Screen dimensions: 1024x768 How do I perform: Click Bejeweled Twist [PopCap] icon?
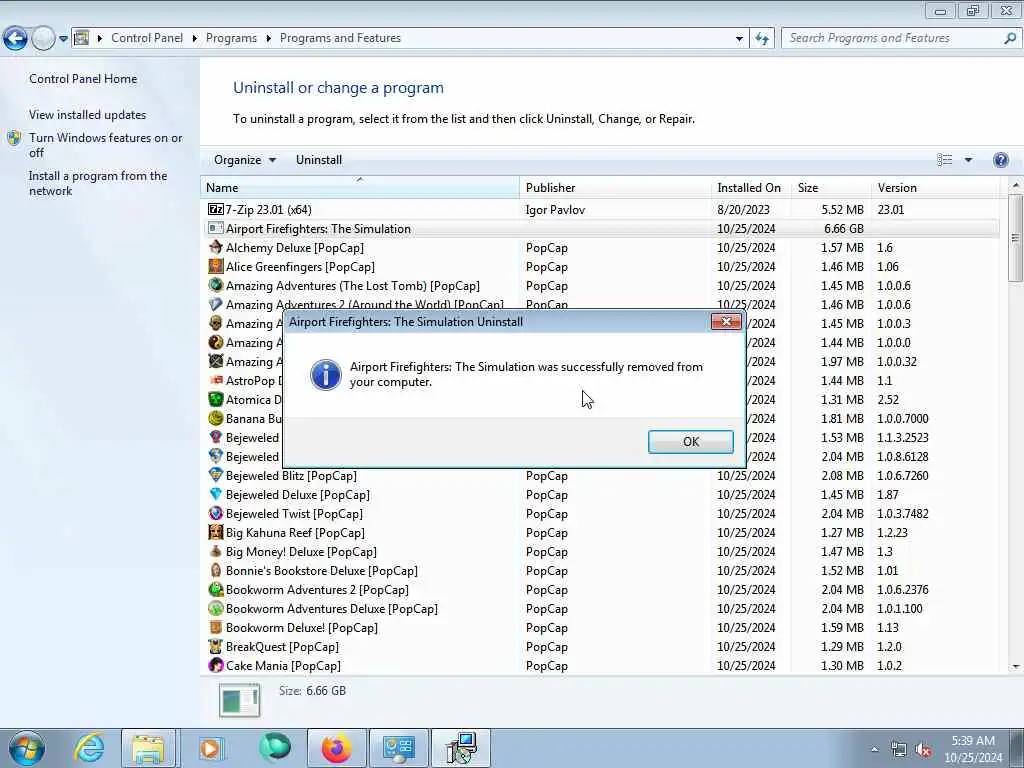(216, 513)
